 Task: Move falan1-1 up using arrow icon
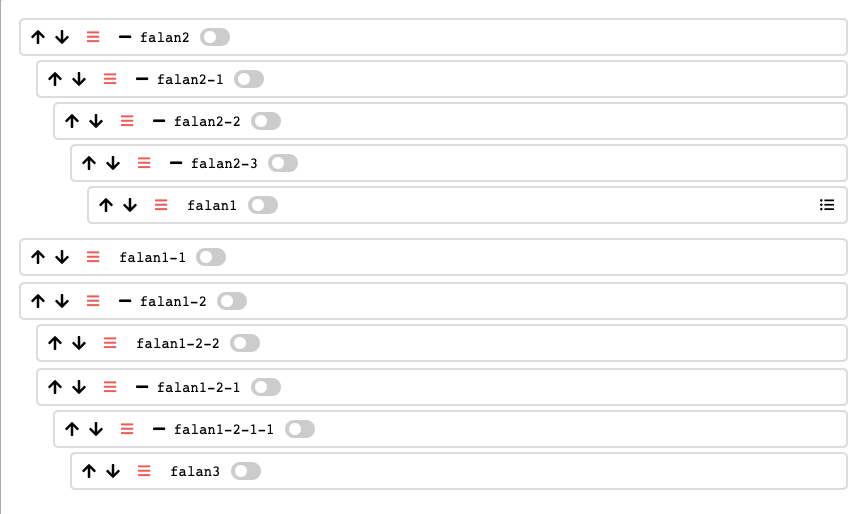(38, 257)
